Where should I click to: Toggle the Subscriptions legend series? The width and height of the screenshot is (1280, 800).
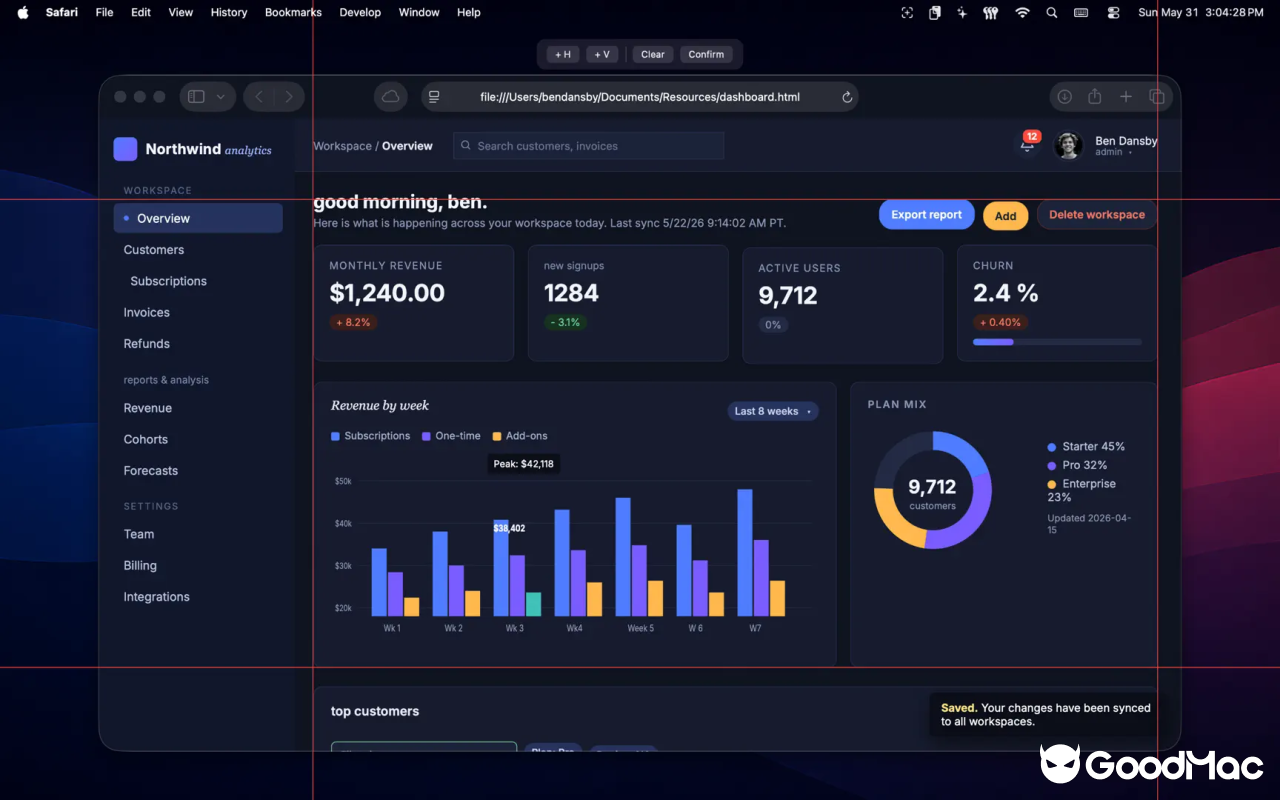371,436
